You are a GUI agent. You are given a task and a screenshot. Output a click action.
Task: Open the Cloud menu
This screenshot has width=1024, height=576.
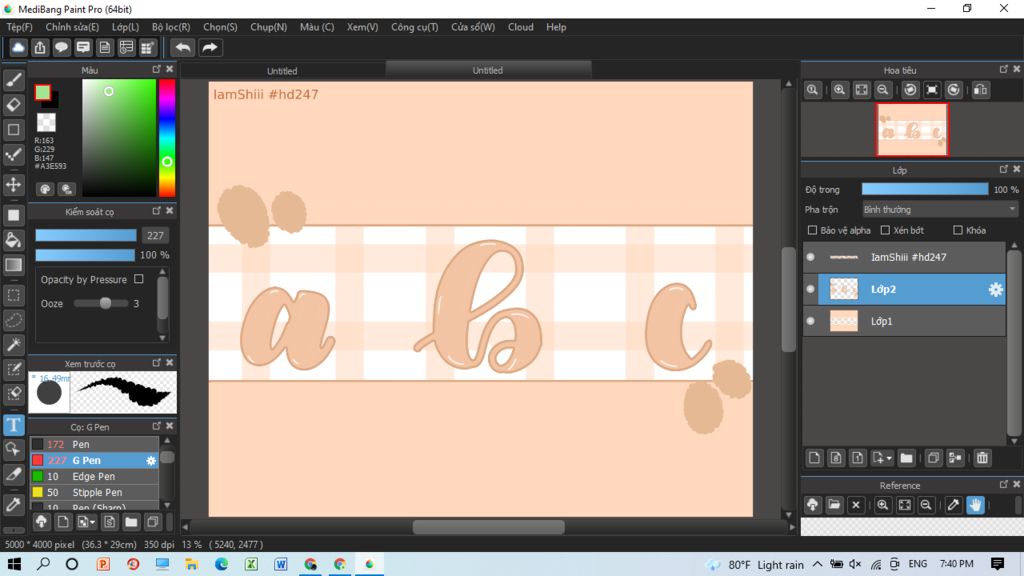[x=520, y=27]
